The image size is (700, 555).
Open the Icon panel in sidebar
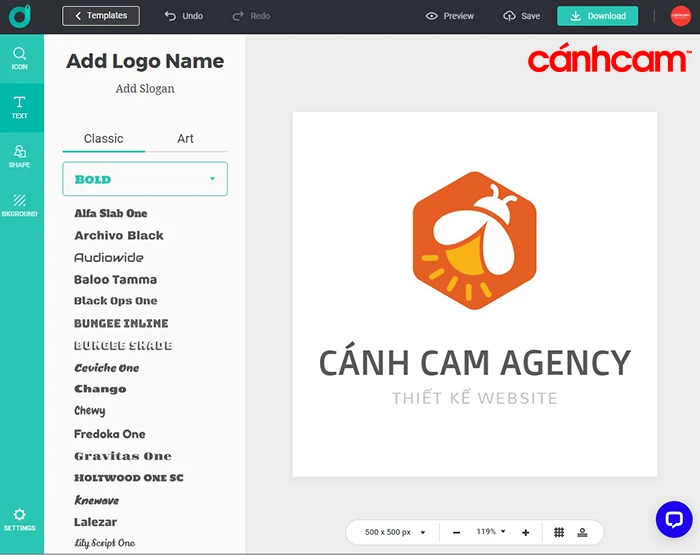20,59
